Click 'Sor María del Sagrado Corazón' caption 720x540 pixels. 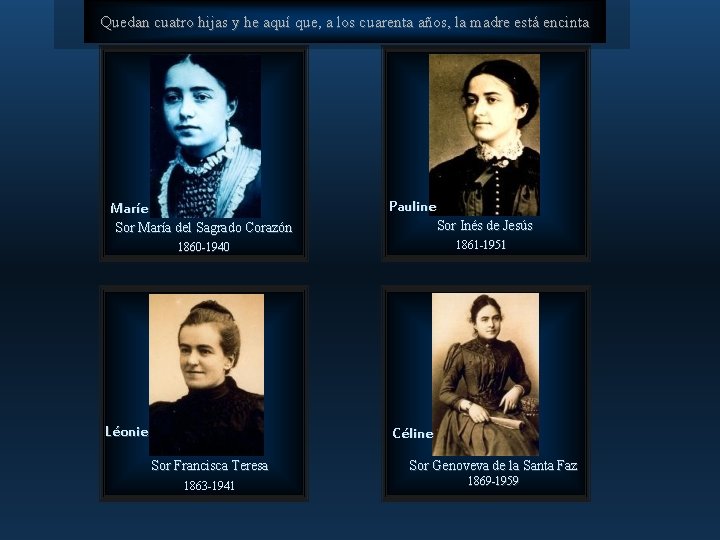[203, 228]
